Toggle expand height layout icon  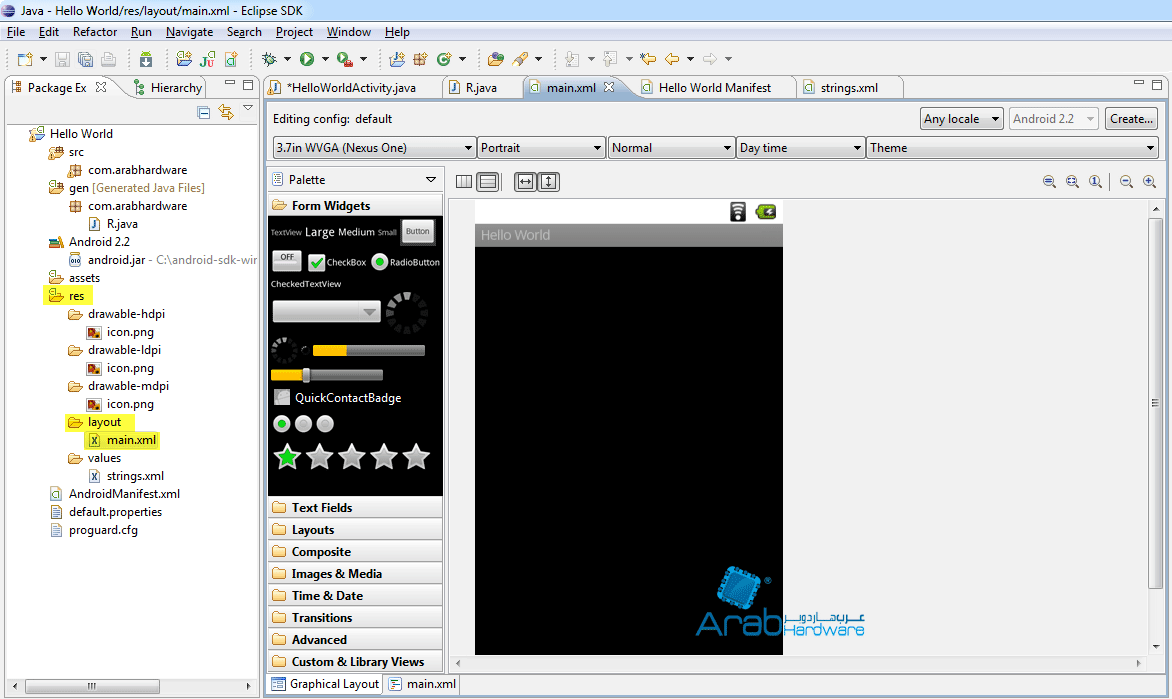pos(549,182)
